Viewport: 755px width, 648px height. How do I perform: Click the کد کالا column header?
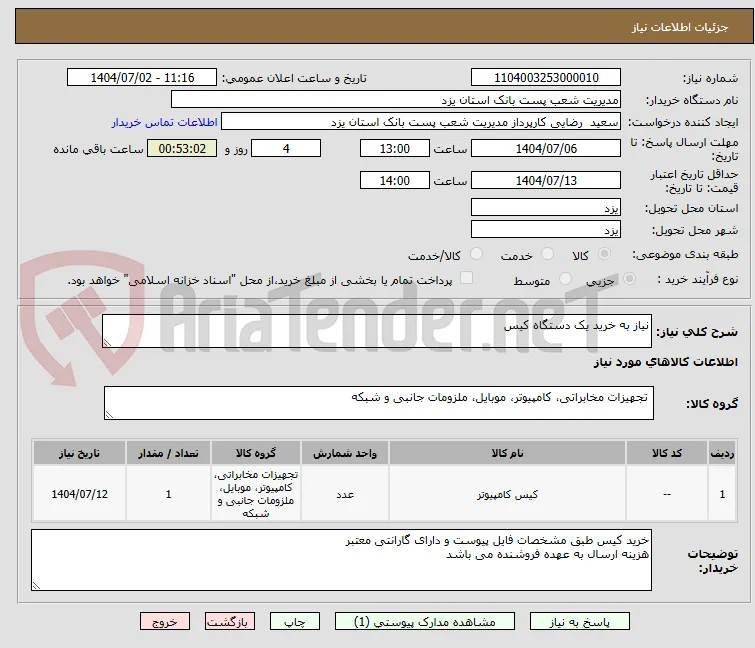pyautogui.click(x=666, y=453)
